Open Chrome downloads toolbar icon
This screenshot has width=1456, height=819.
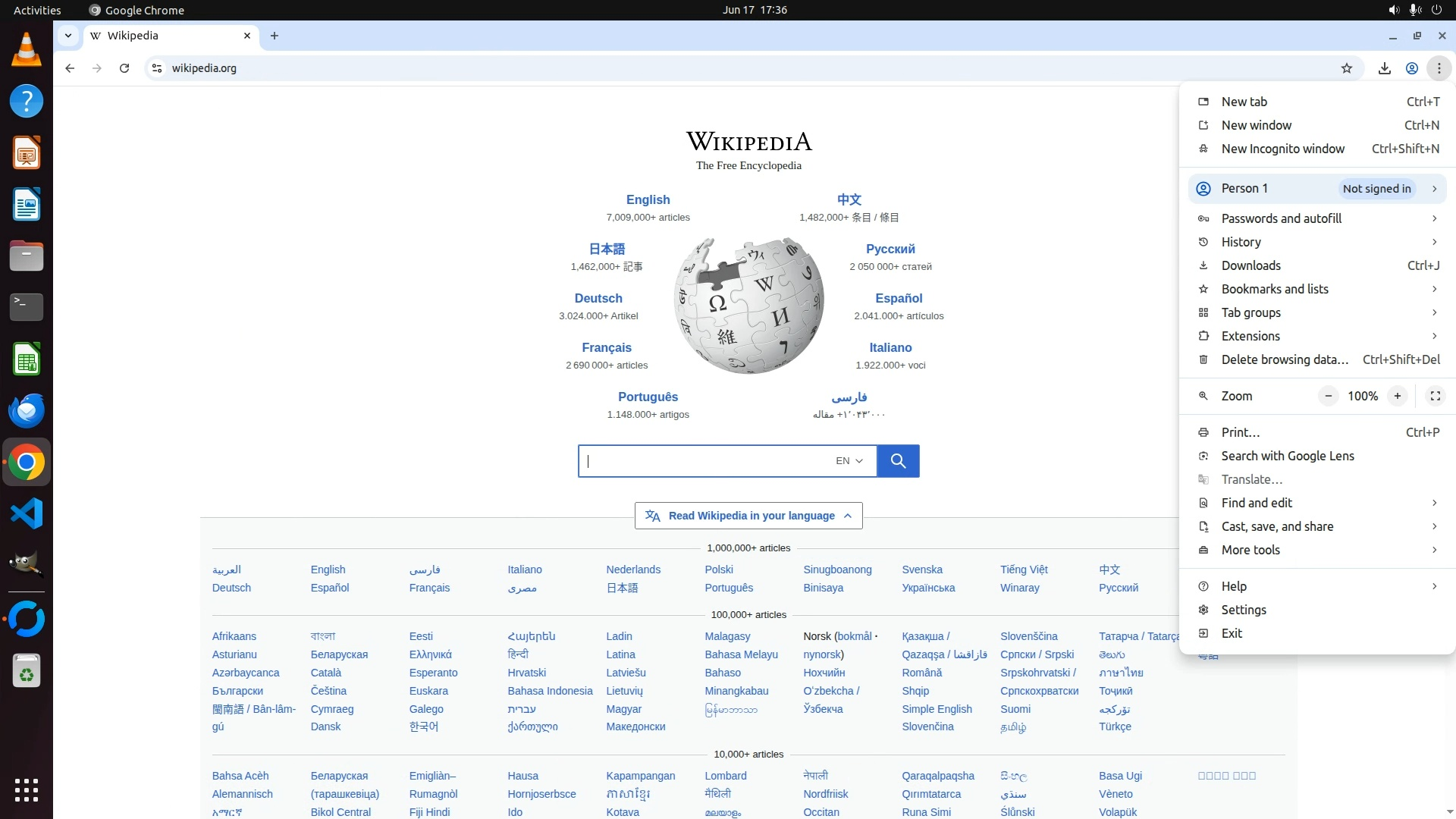tap(1385, 68)
